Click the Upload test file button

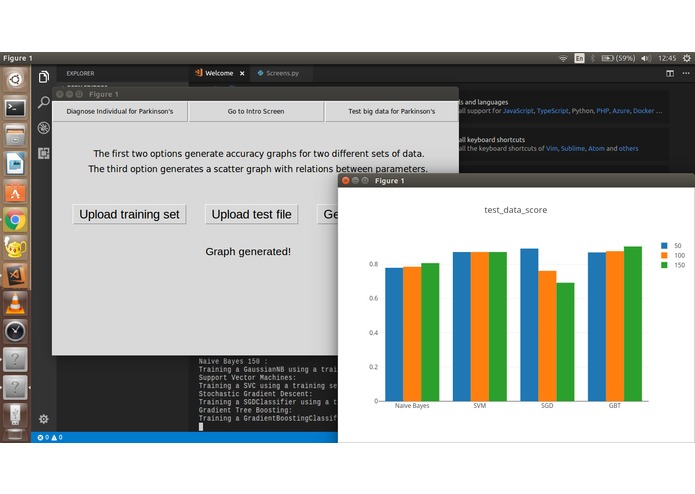251,214
